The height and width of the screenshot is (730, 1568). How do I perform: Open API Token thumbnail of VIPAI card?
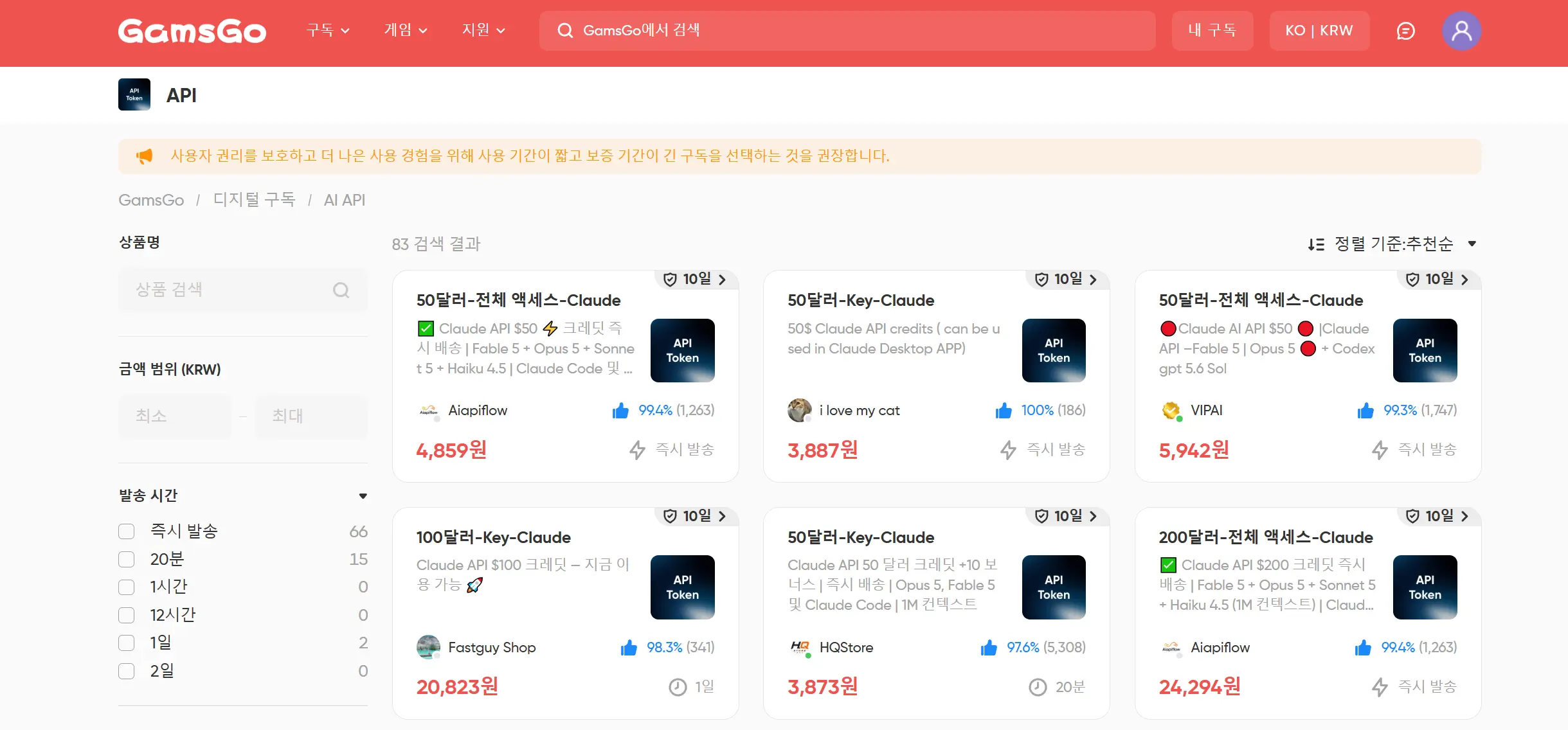pos(1425,350)
